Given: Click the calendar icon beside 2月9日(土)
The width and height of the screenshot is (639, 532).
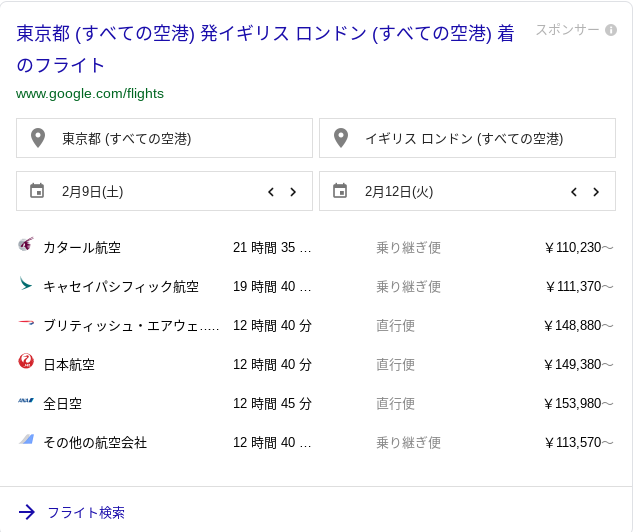Looking at the screenshot, I should [37, 191].
